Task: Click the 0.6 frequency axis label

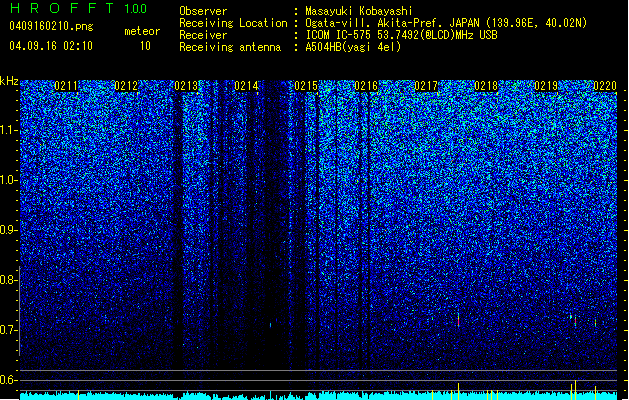Action: 9,380
